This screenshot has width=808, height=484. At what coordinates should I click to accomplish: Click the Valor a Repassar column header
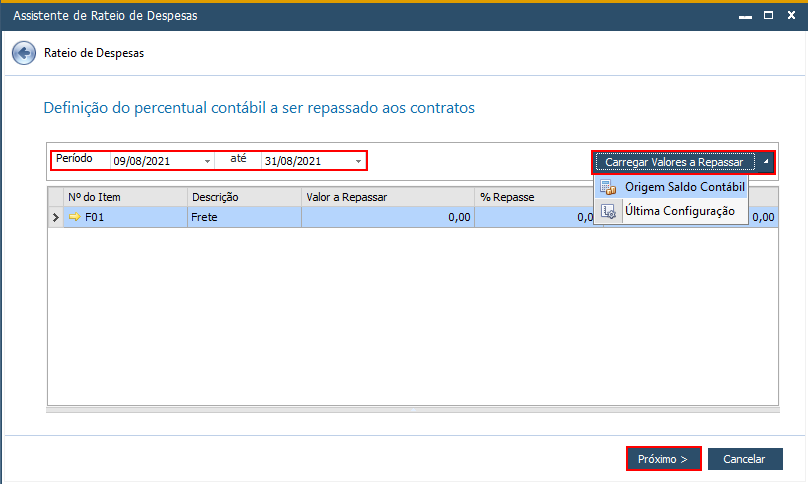pyautogui.click(x=388, y=197)
